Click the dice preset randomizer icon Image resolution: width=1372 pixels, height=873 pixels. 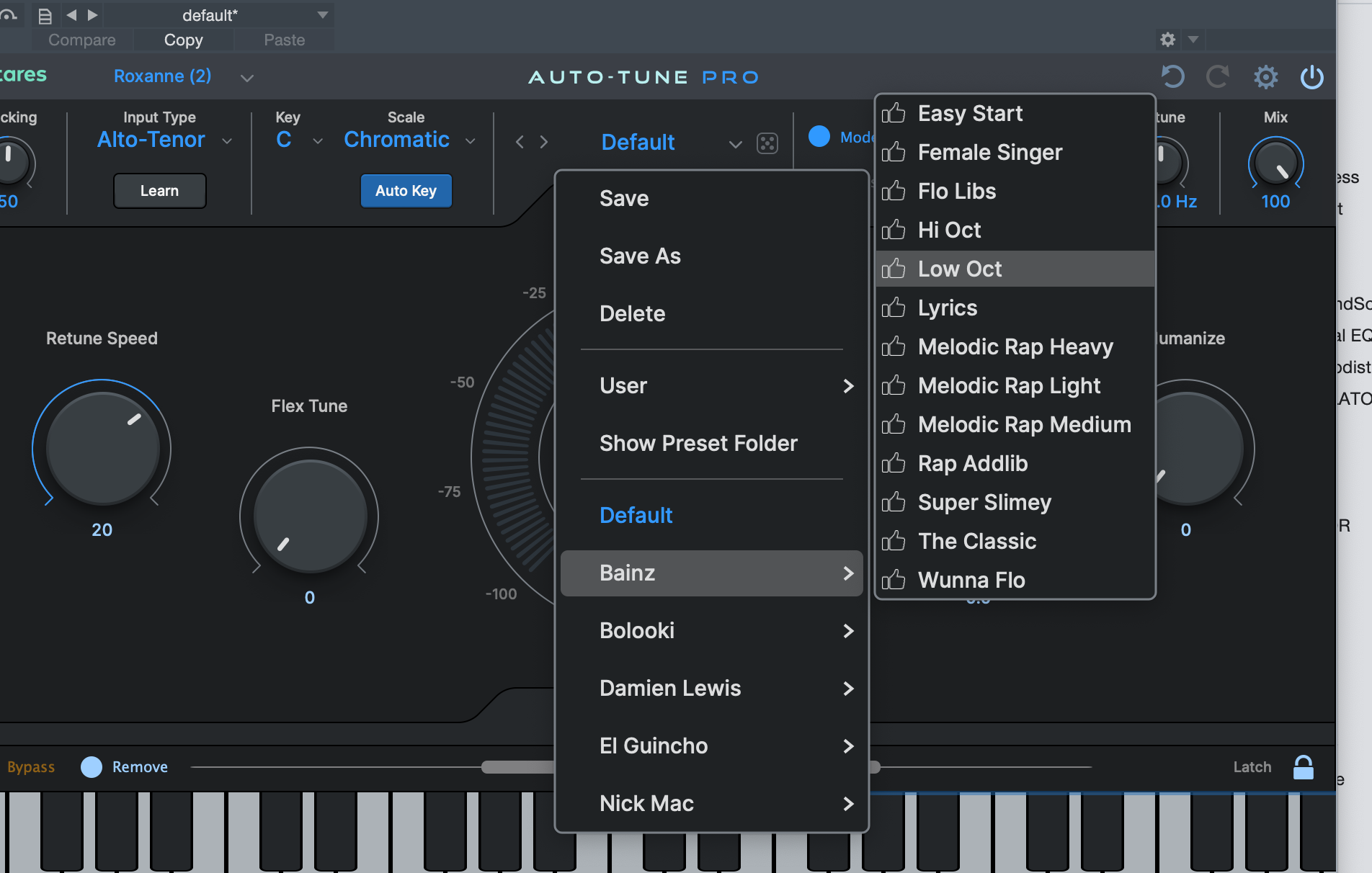(767, 143)
